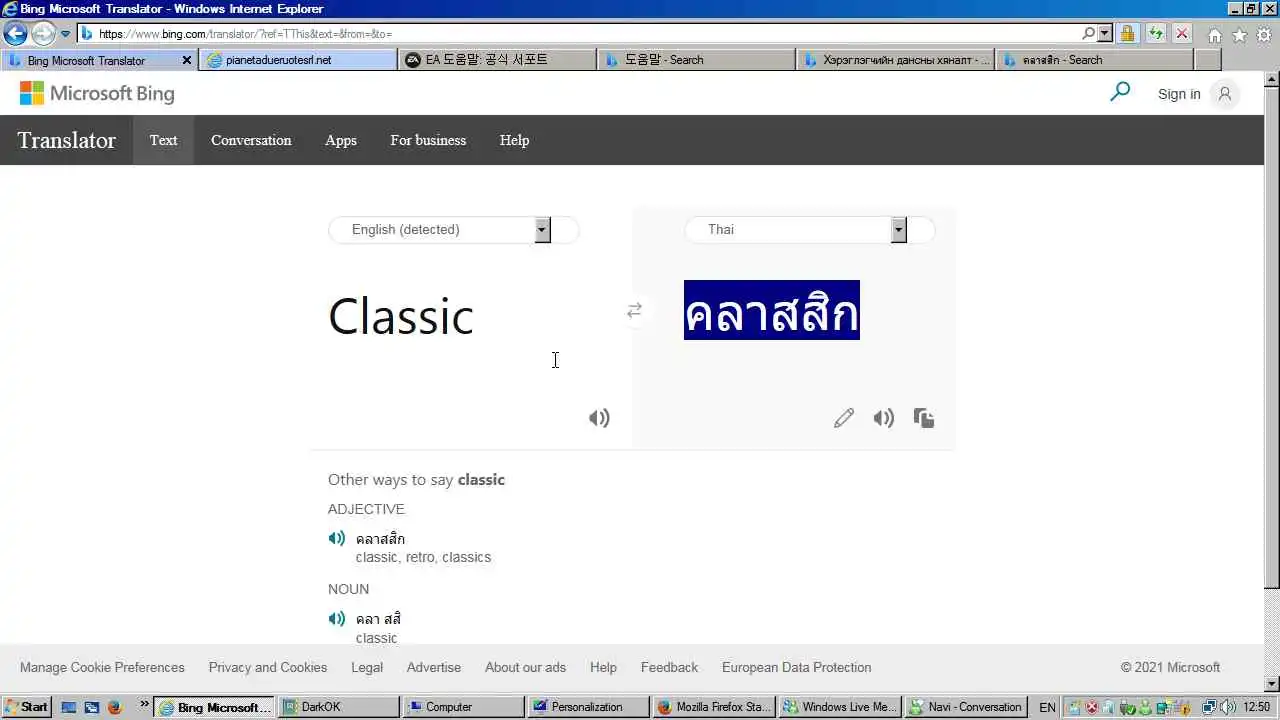This screenshot has height=720, width=1280.
Task: Click Show Desktop in Quick Launch
Action: click(x=69, y=707)
